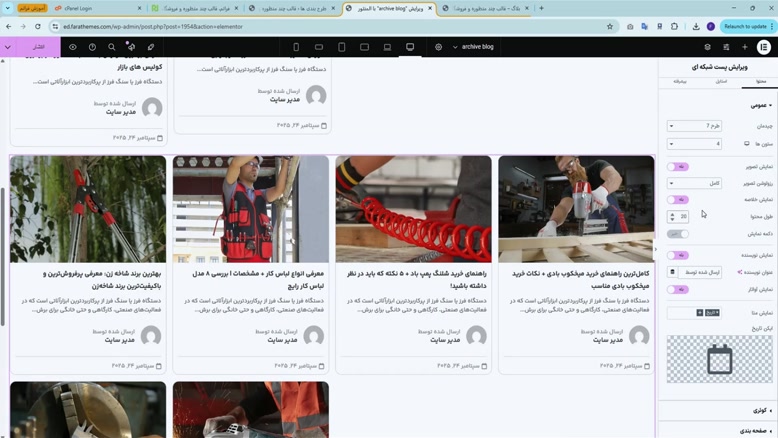Image resolution: width=778 pixels, height=438 pixels.
Task: Open the Elementor finder search icon
Action: [x=112, y=47]
